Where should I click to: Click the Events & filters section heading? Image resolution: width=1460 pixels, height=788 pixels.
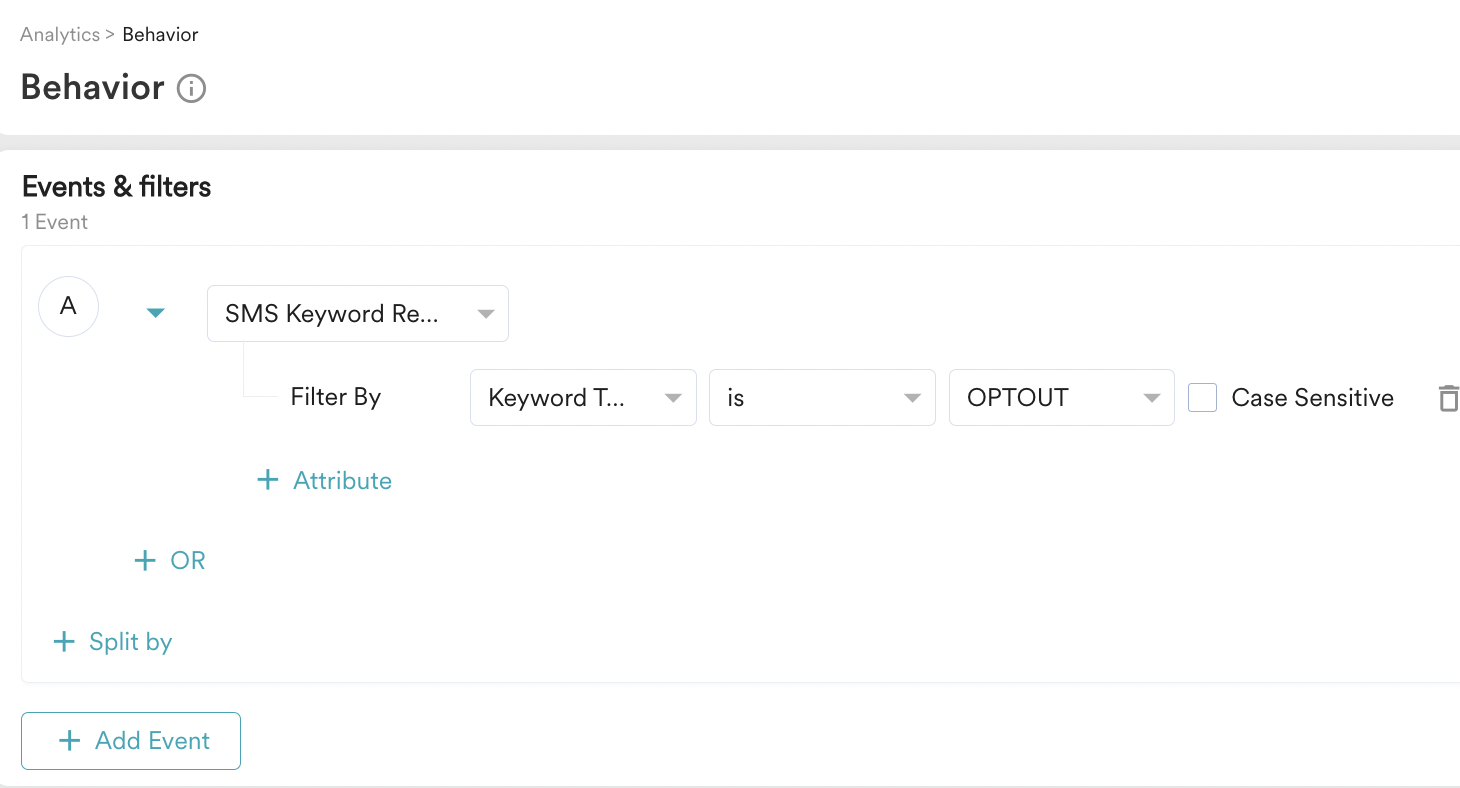point(116,187)
